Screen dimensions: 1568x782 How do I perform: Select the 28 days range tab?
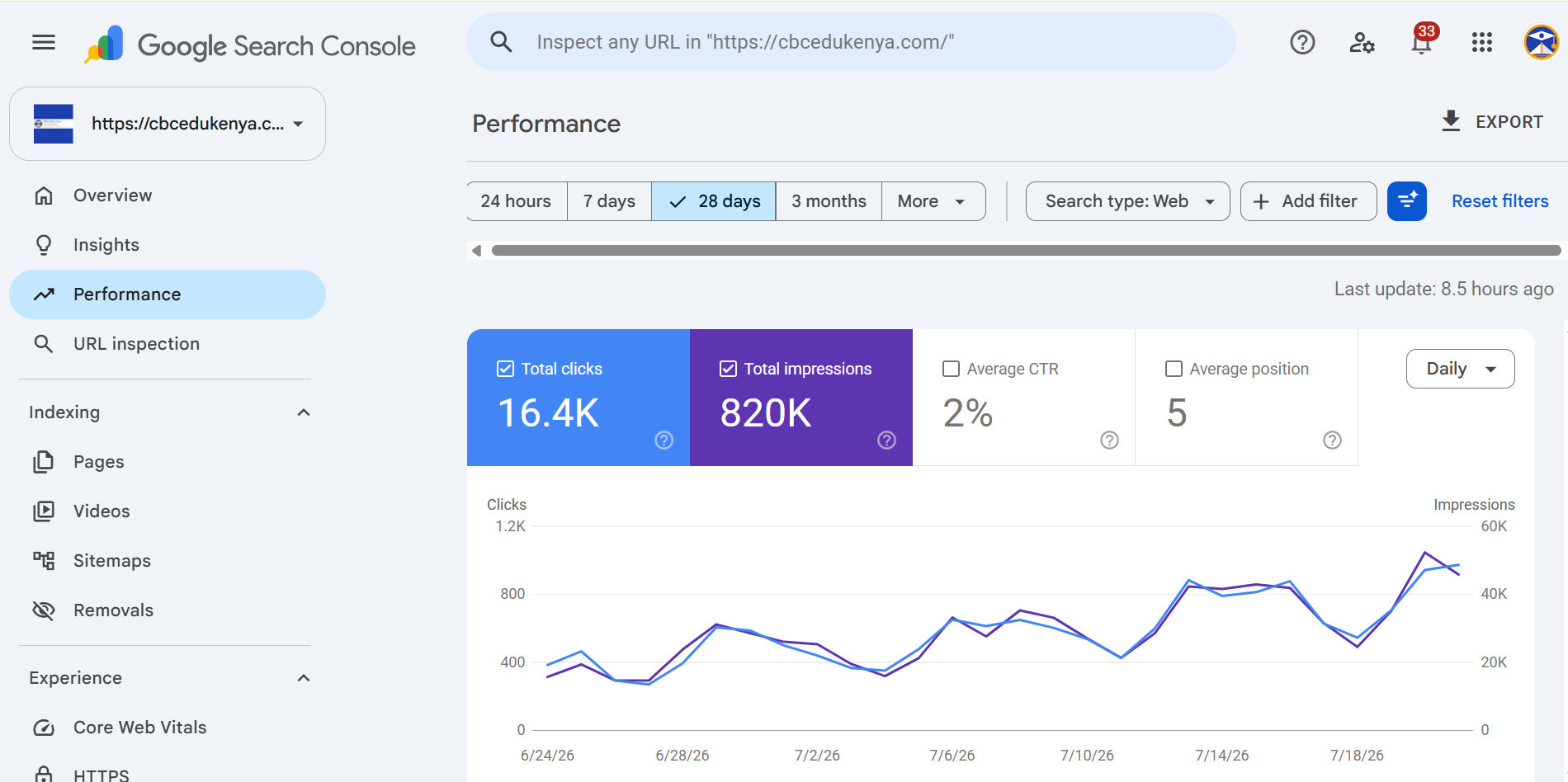tap(714, 201)
